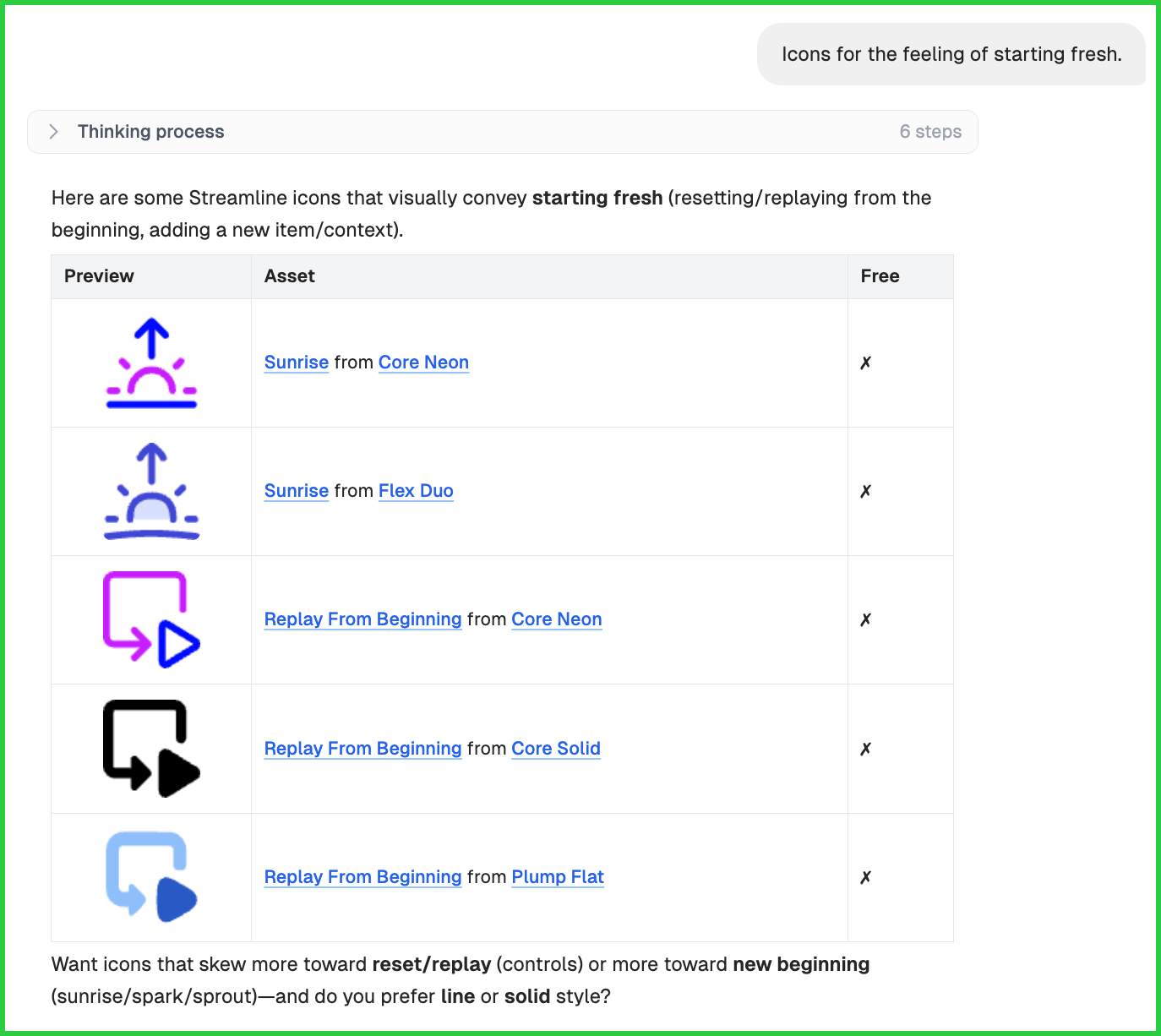Open Replay From Beginning link for Core Solid

363,749
